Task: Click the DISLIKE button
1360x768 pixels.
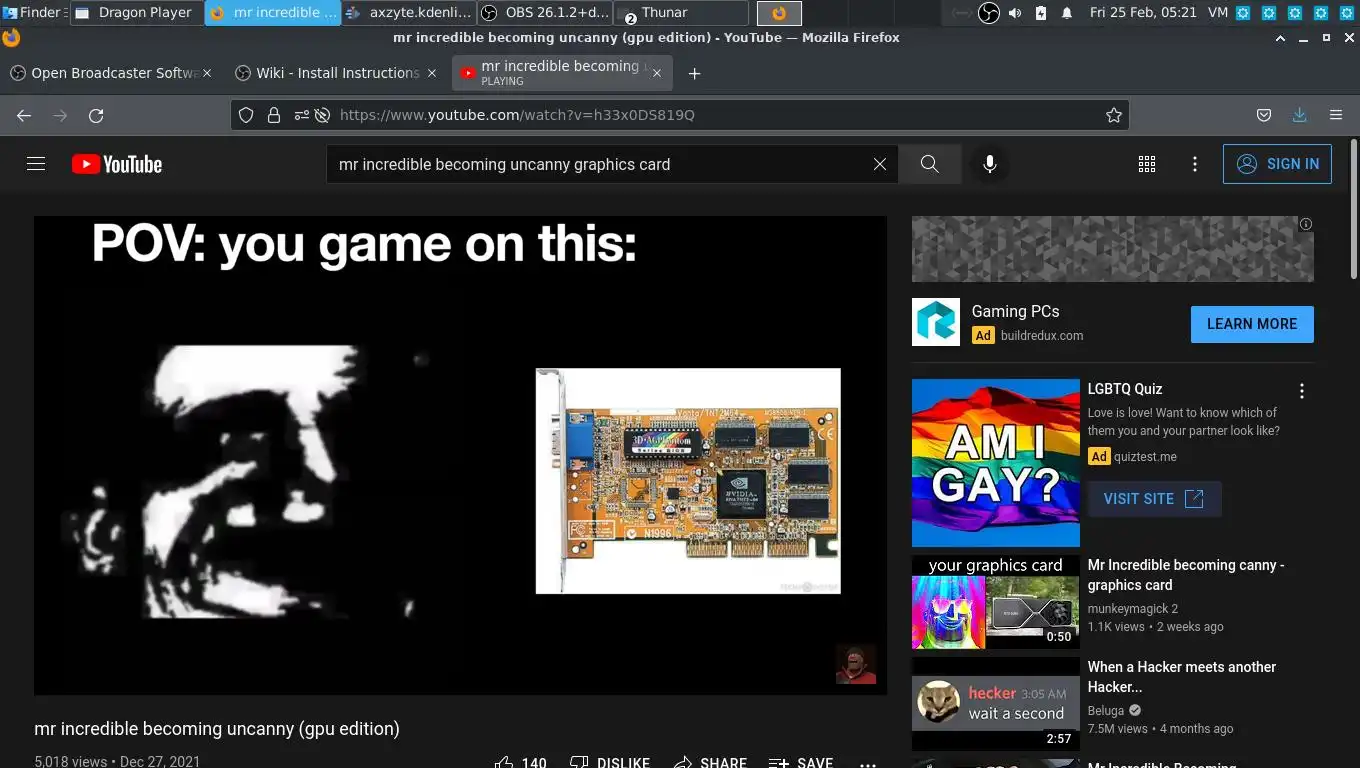Action: (609, 763)
